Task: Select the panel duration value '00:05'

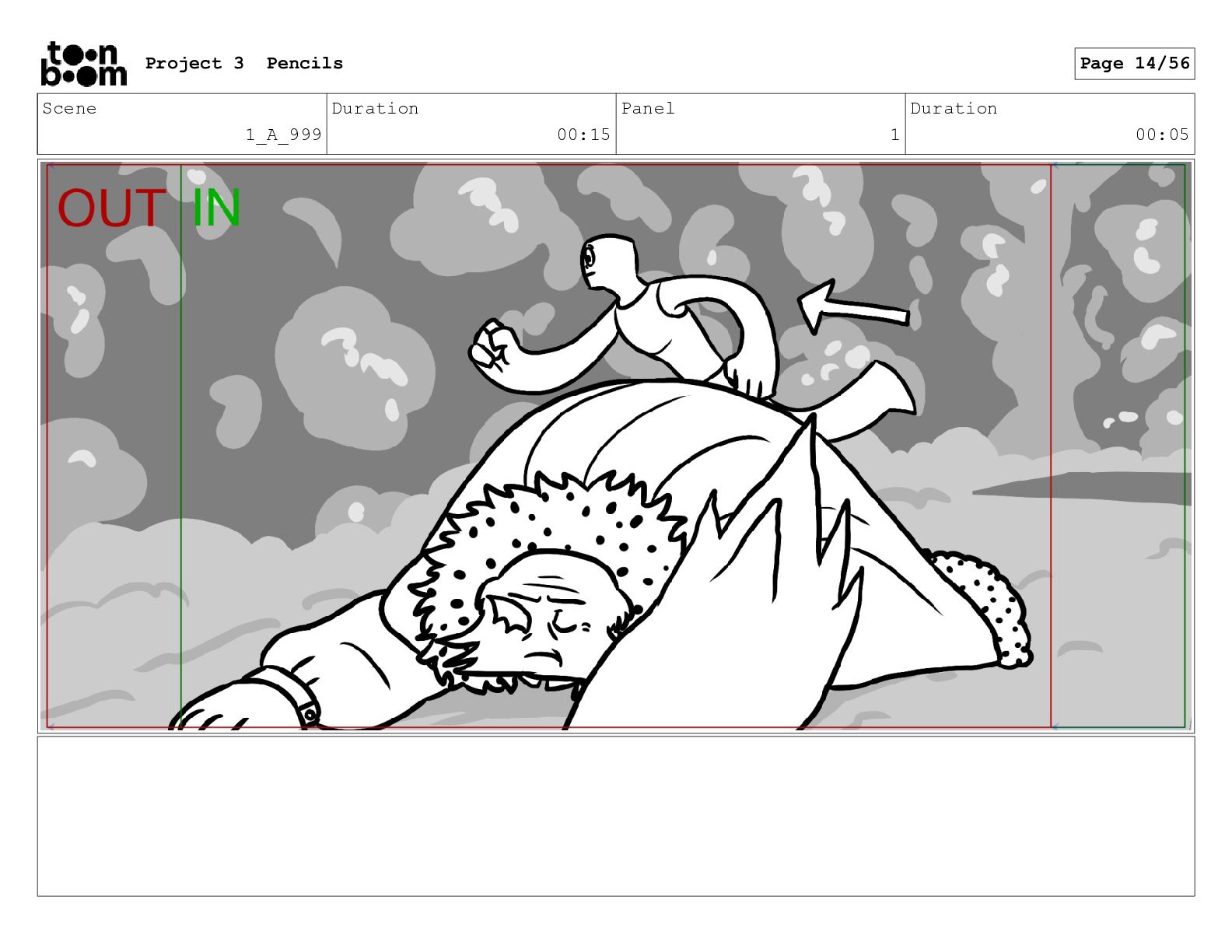Action: (x=1162, y=135)
